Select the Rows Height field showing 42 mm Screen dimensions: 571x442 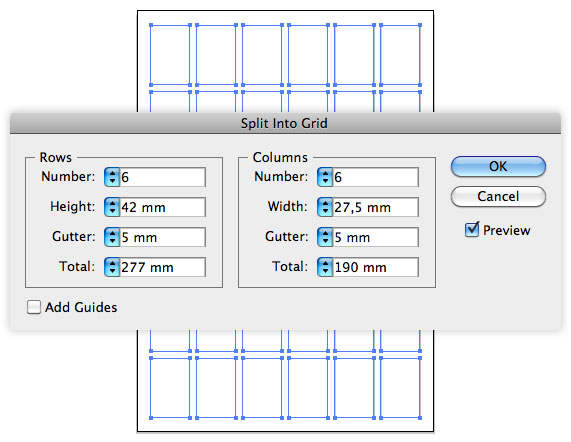pos(162,207)
